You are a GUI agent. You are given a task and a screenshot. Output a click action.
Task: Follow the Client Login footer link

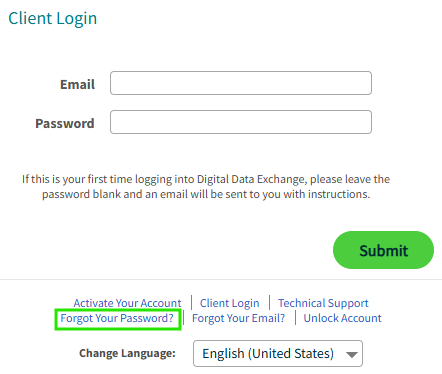229,303
